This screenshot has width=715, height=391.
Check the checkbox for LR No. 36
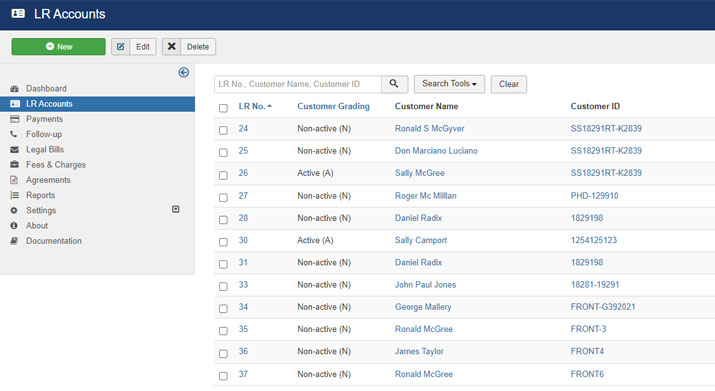point(223,354)
